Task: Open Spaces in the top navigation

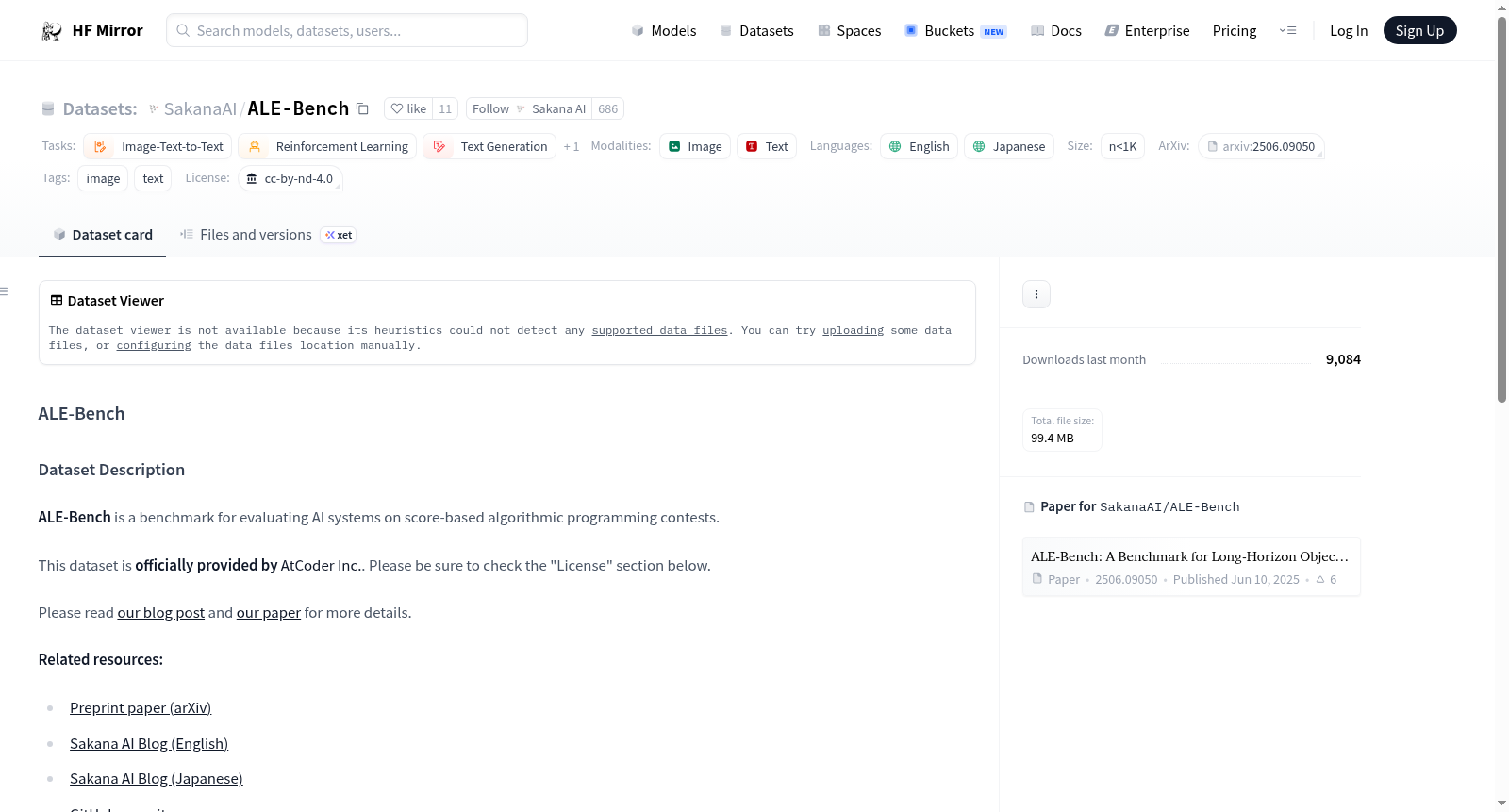Action: [849, 31]
